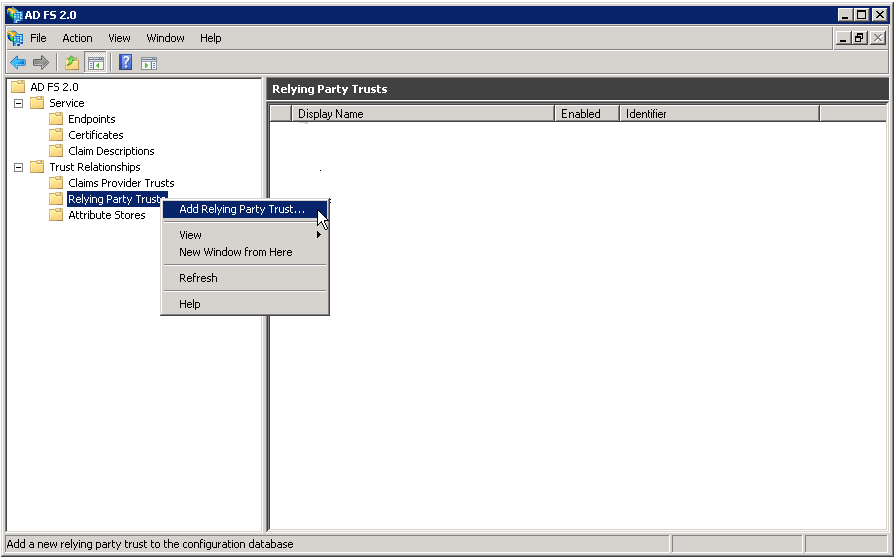Image resolution: width=896 pixels, height=560 pixels.
Task: Minimize the inner MMC child window
Action: tap(843, 38)
